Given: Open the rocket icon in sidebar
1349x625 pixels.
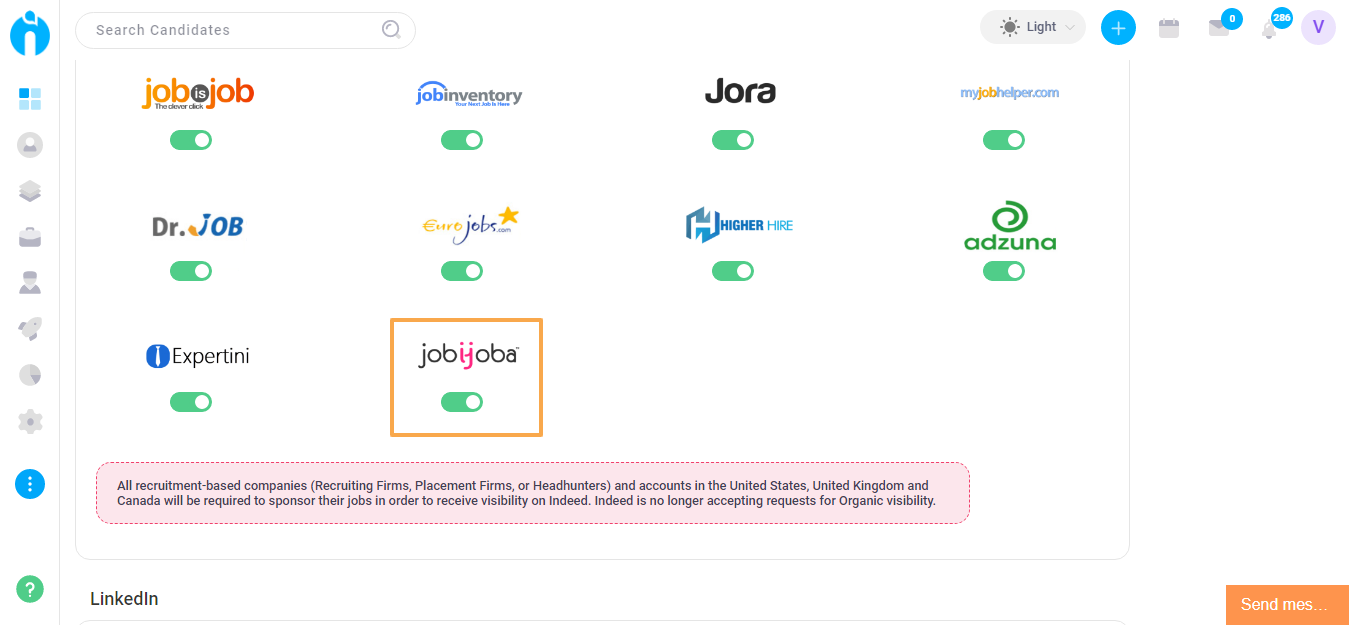Looking at the screenshot, I should click(x=30, y=329).
